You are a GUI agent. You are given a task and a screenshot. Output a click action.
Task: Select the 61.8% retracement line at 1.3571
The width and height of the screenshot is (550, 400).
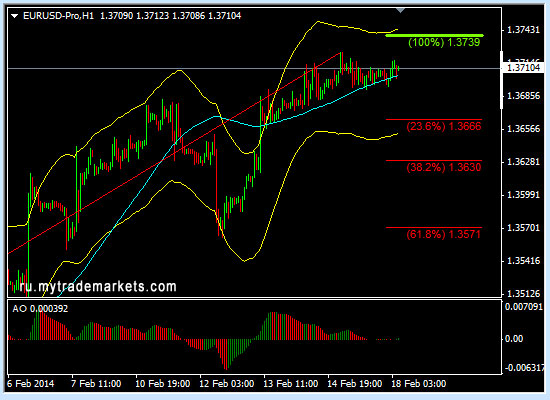coord(434,228)
